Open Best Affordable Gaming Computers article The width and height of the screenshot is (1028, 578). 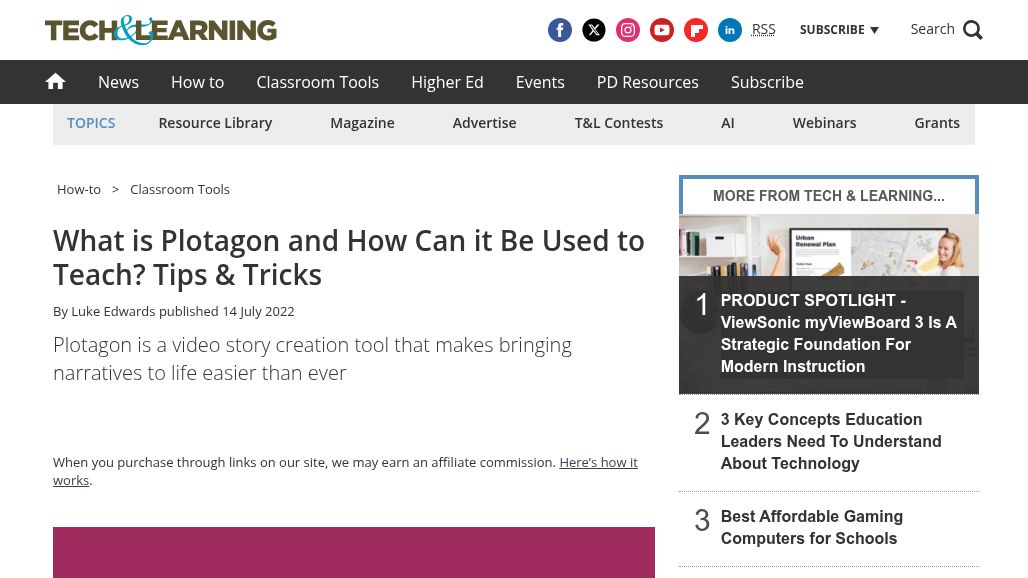pos(812,528)
